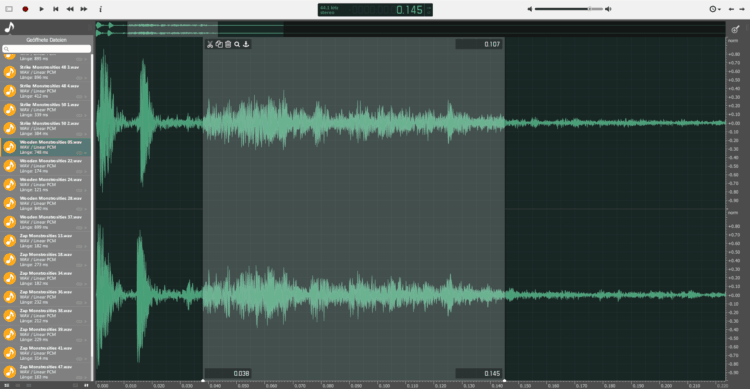750x389 pixels.
Task: Adjust the volume slider in the toolbar
Action: [x=569, y=9]
